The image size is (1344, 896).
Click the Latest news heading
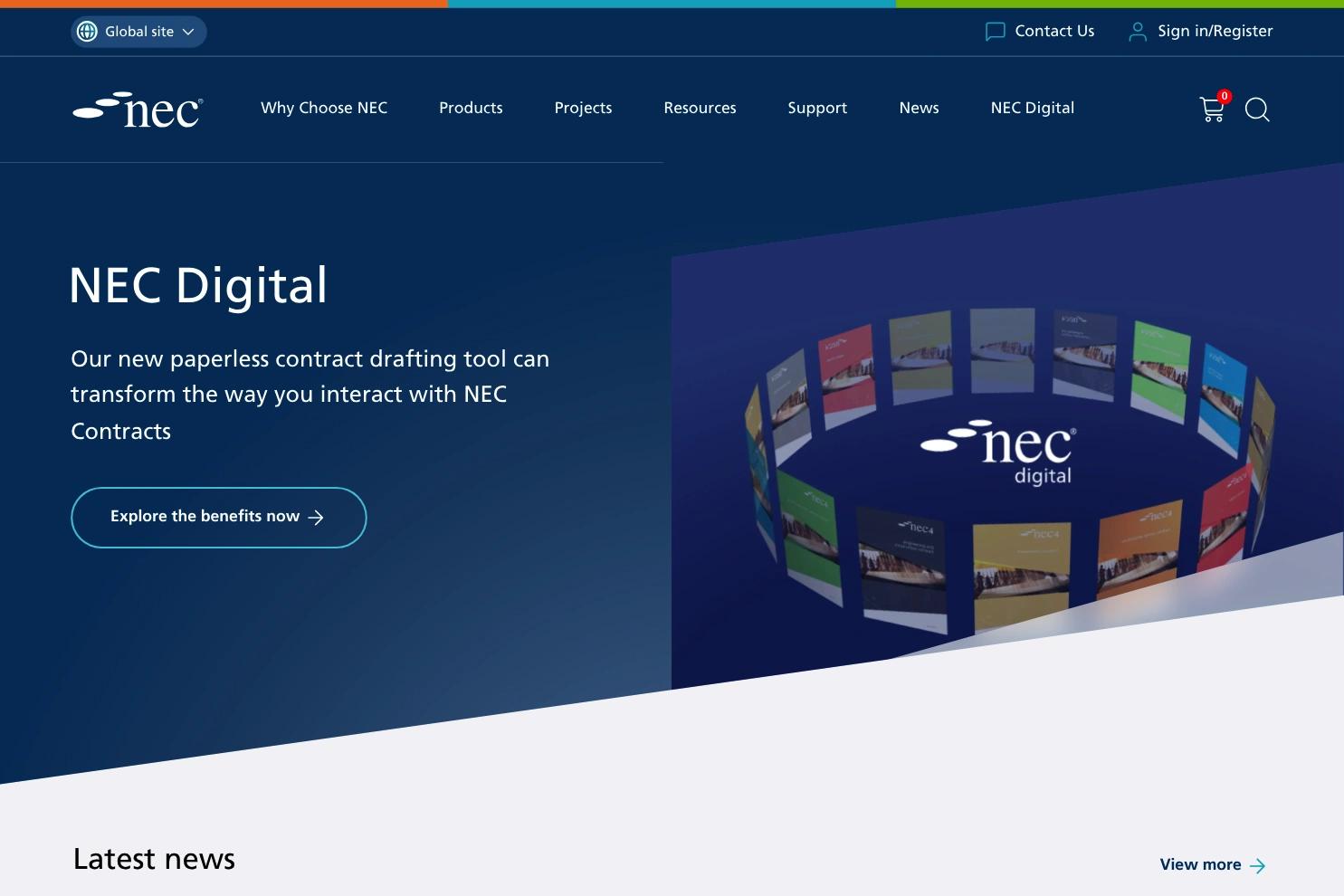154,859
